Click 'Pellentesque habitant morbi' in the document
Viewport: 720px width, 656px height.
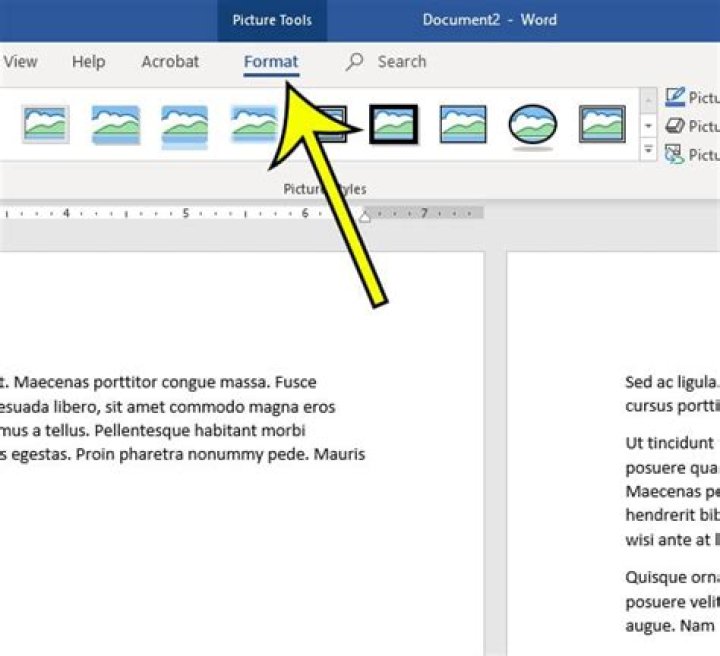click(x=200, y=431)
